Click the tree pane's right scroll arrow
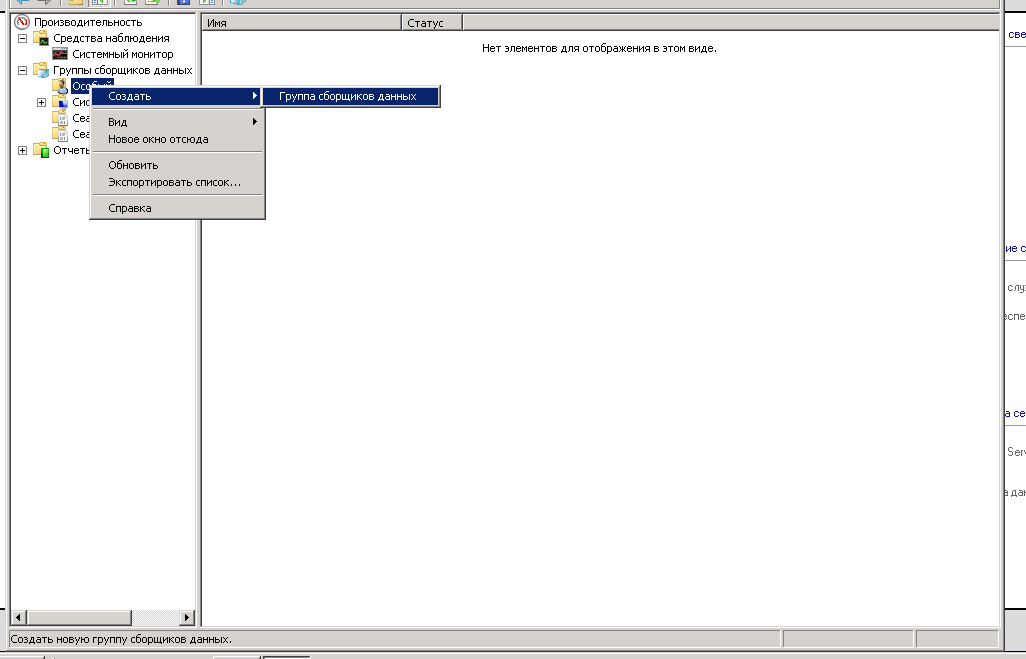The width and height of the screenshot is (1026, 659). (x=186, y=618)
